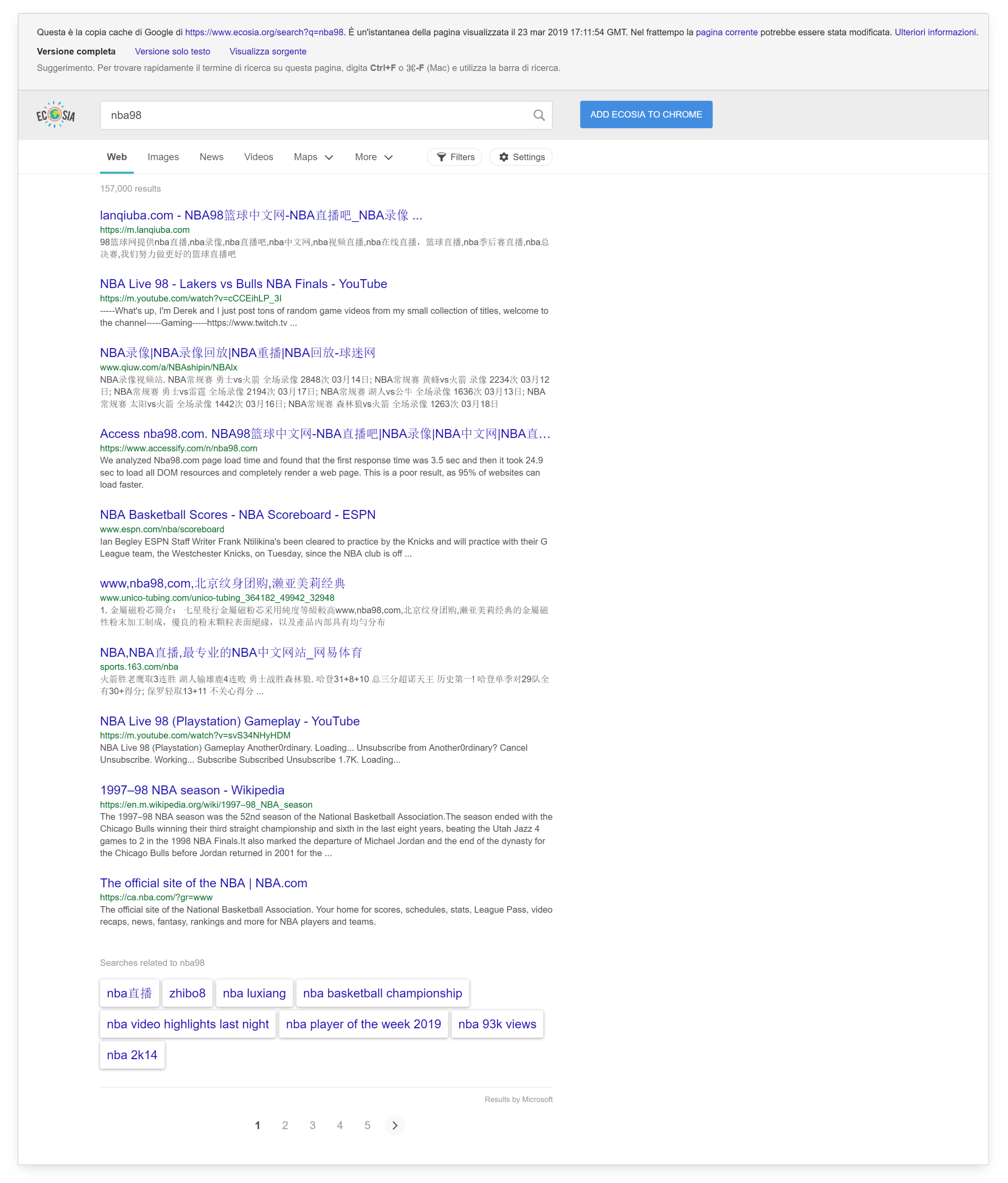Click the Ecosia logo

[55, 115]
